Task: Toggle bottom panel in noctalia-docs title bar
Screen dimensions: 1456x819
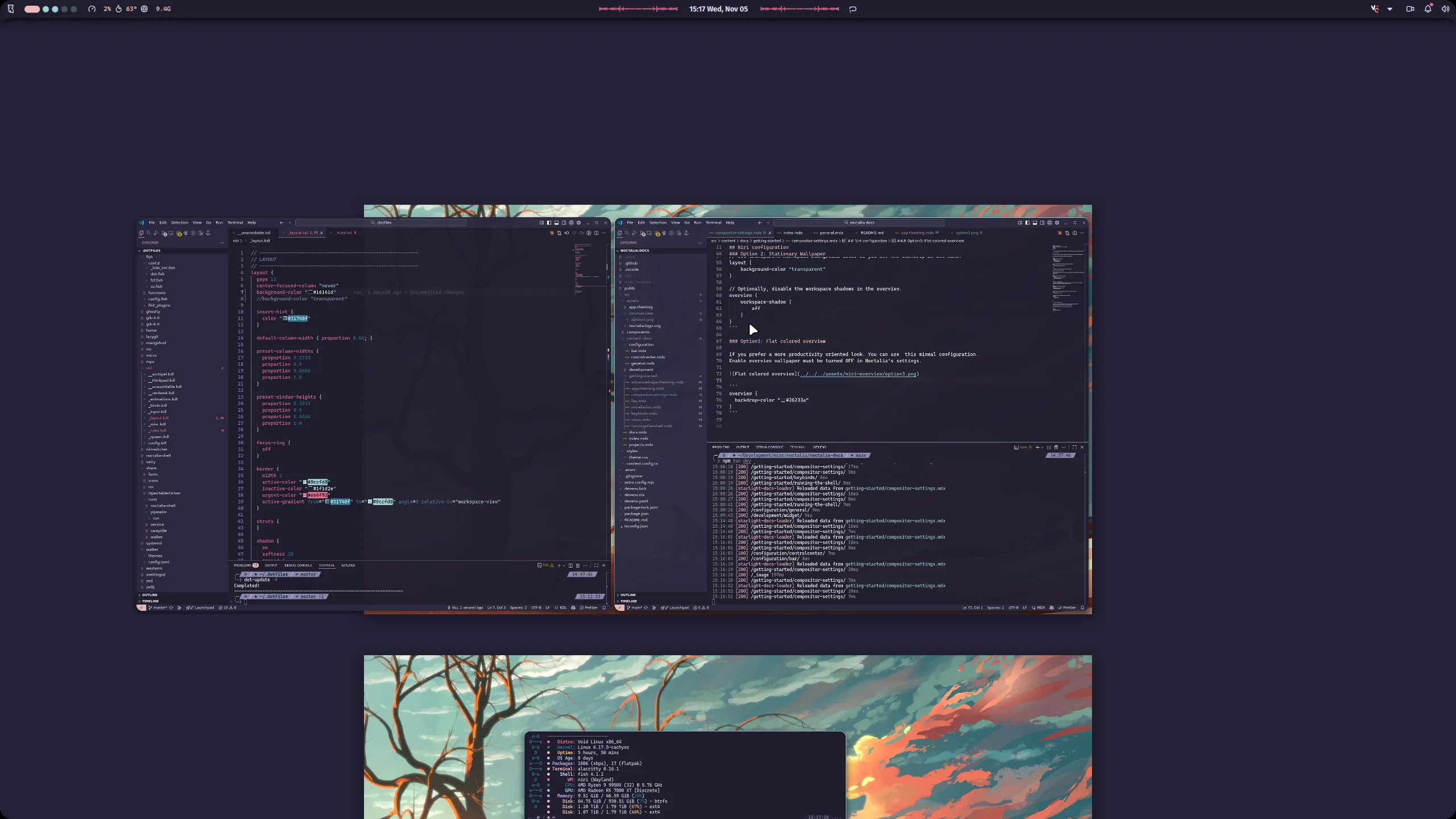Action: (x=1035, y=223)
